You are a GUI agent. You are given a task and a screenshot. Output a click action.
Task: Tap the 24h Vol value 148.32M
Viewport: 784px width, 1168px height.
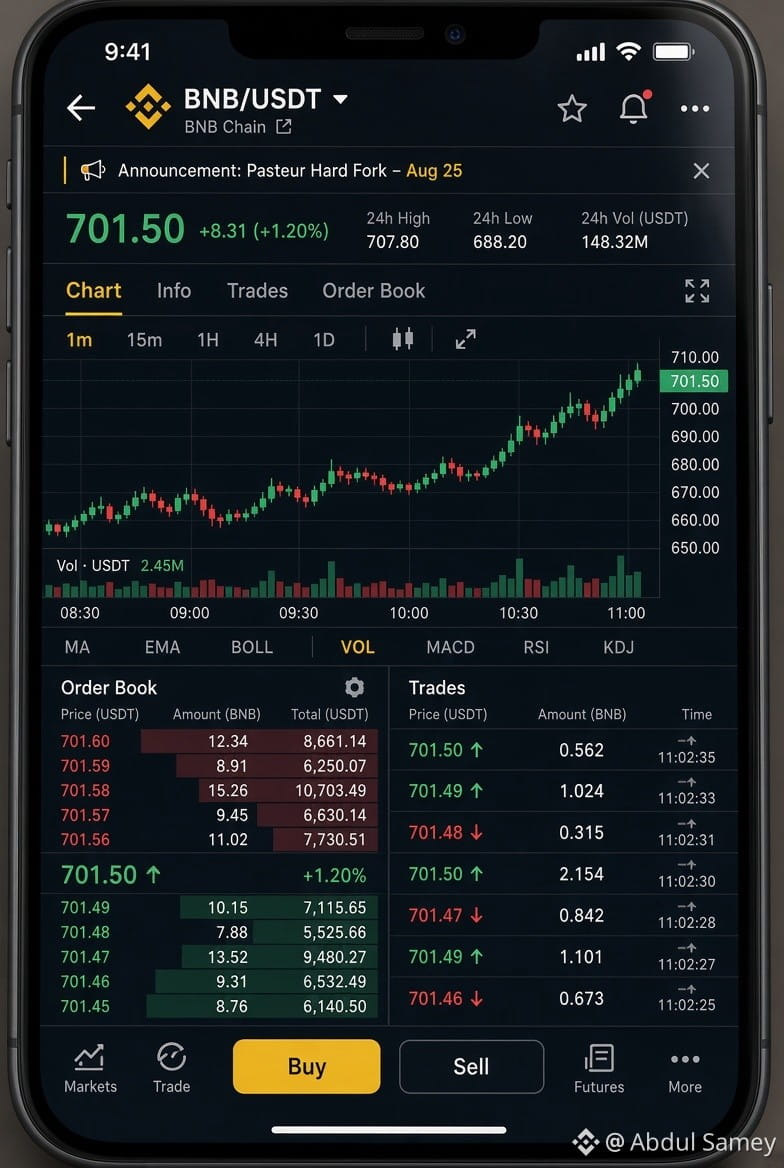(x=615, y=242)
